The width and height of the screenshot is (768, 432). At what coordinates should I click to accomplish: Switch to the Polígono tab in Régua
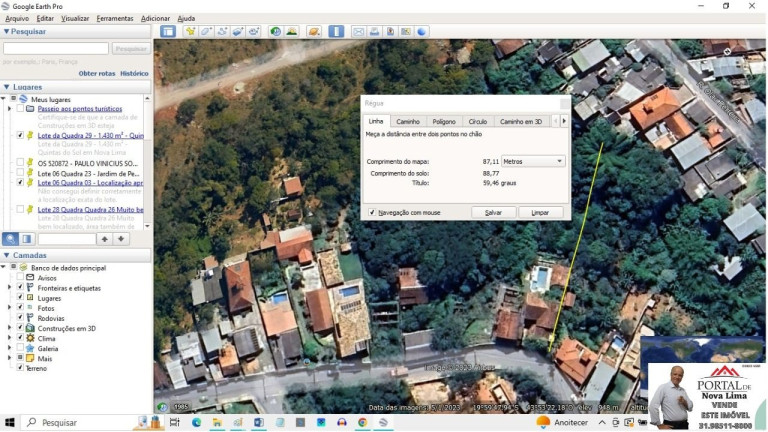coord(444,121)
